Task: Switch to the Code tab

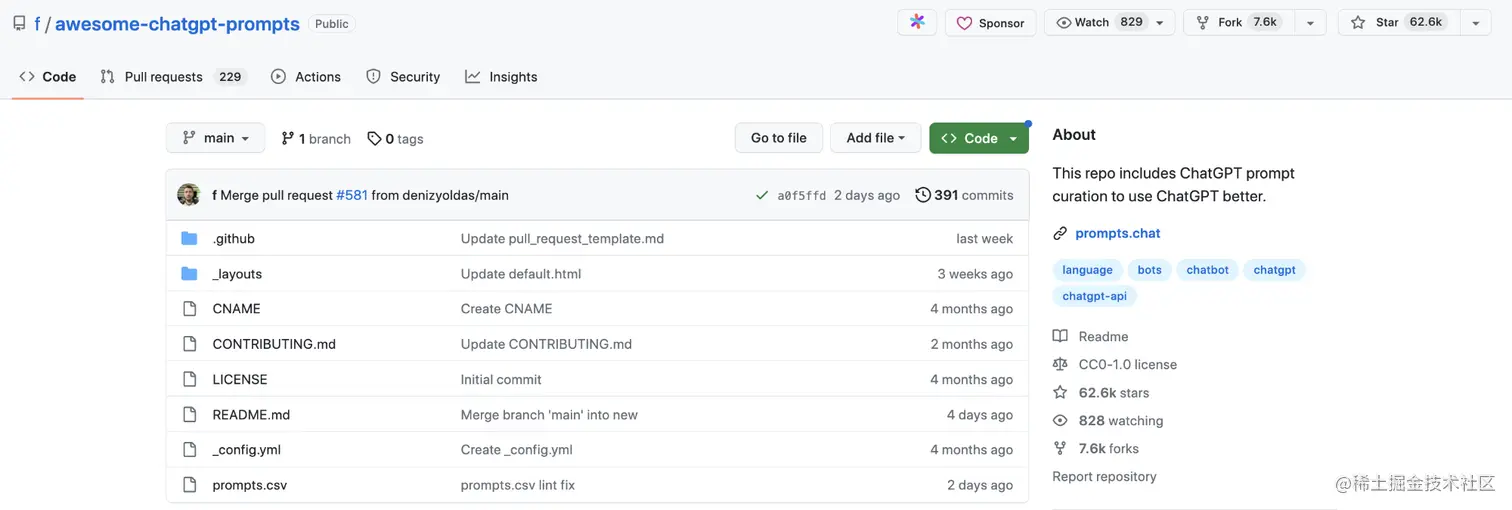Action: point(48,77)
